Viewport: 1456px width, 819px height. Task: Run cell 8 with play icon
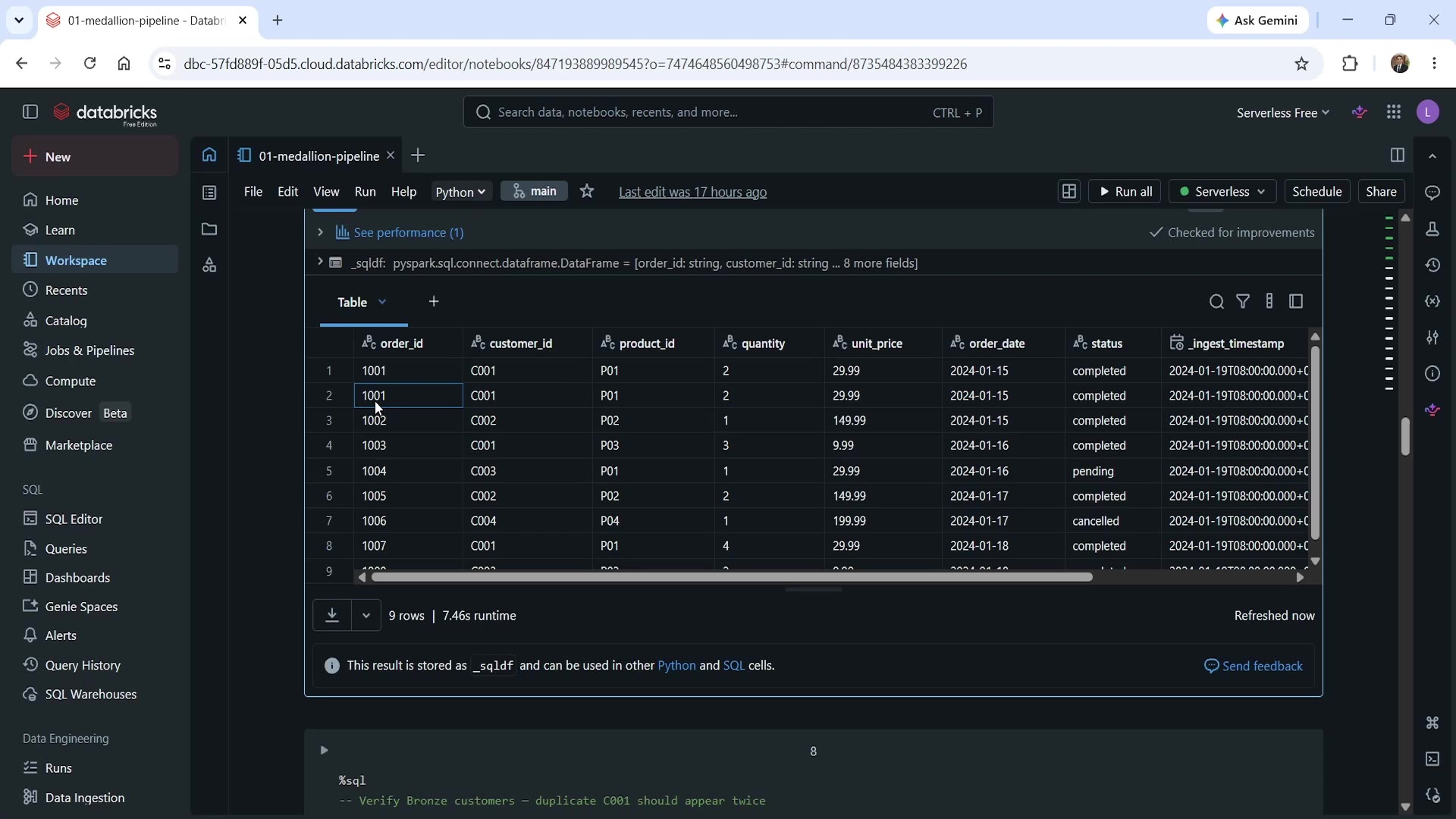click(324, 751)
